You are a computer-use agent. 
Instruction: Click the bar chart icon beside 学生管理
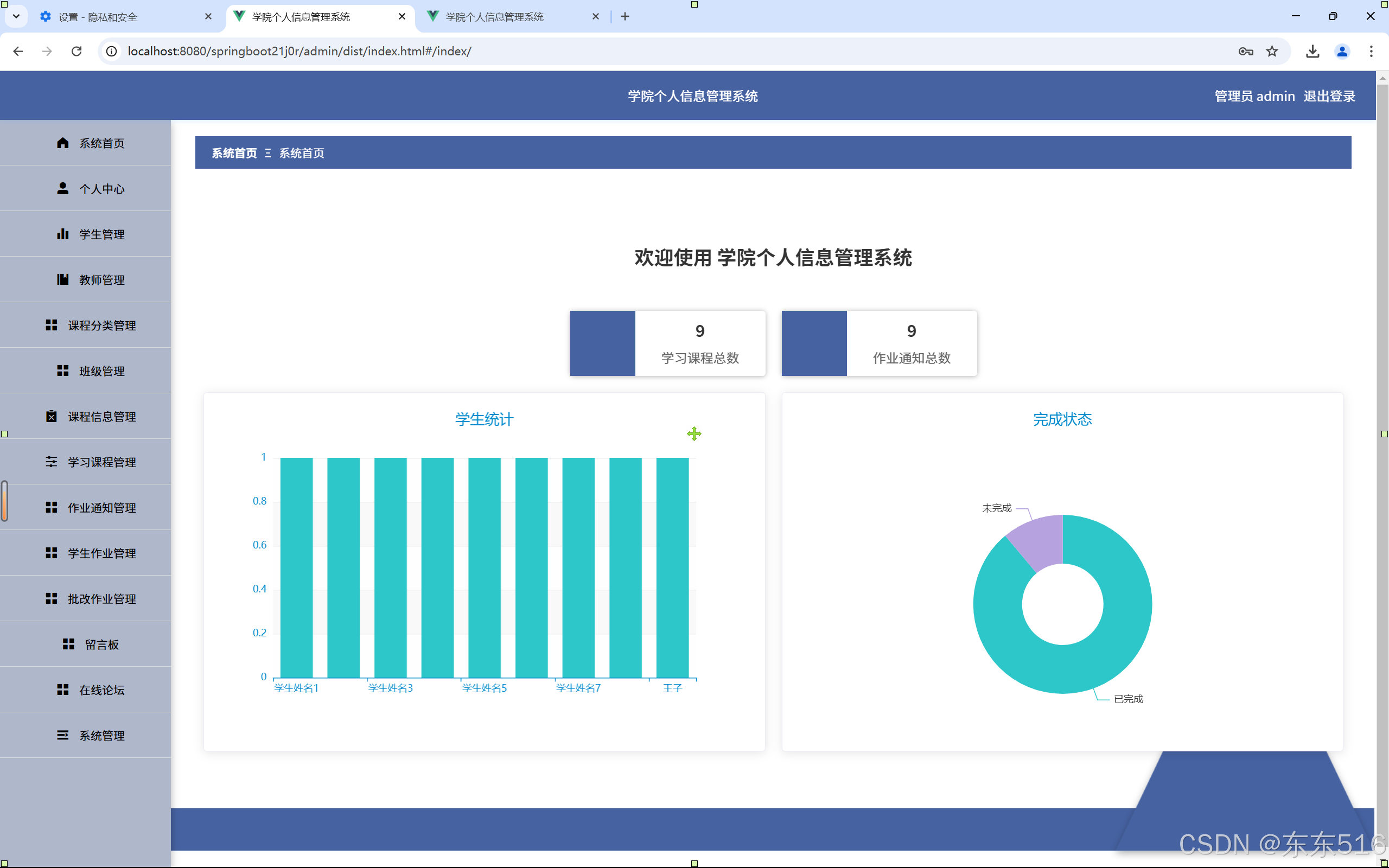[x=62, y=234]
